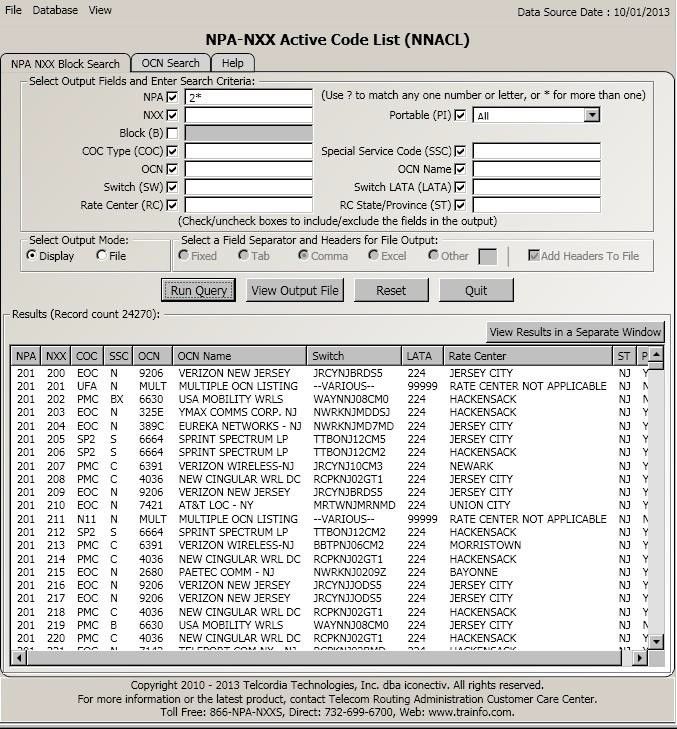The height and width of the screenshot is (729, 677).
Task: Open the Database menu
Action: click(55, 10)
